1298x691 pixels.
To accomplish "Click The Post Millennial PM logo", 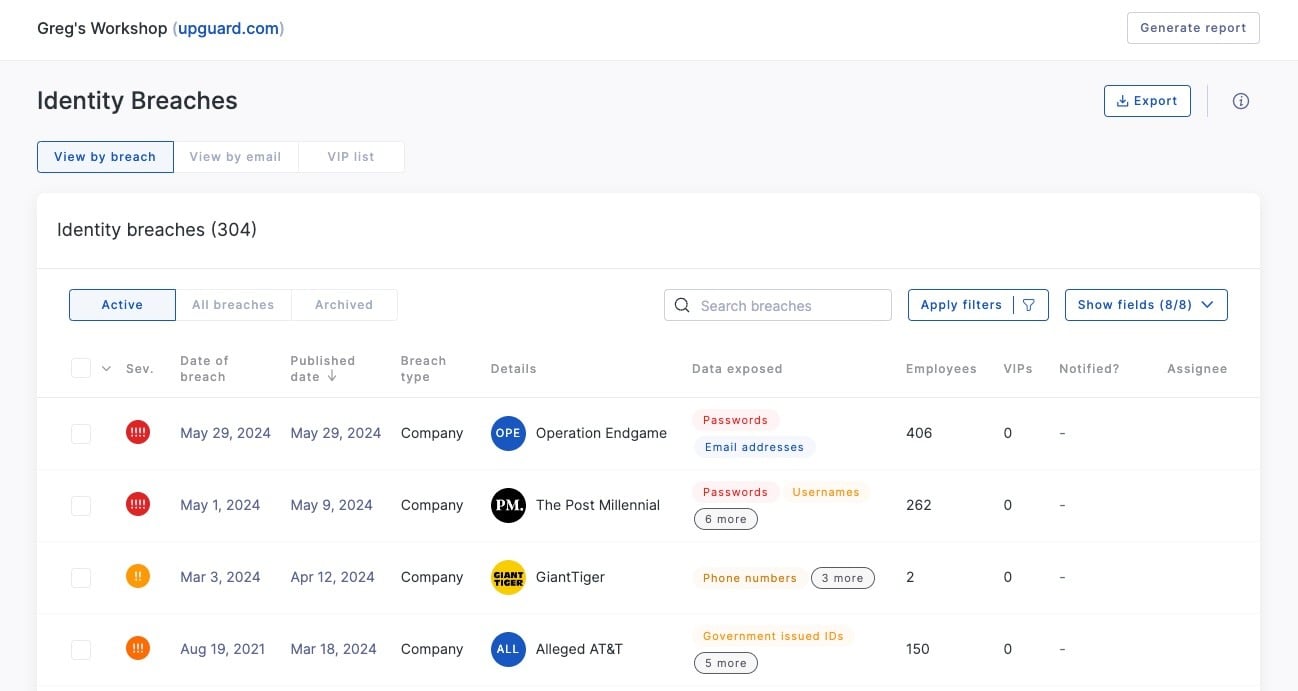I will click(508, 505).
